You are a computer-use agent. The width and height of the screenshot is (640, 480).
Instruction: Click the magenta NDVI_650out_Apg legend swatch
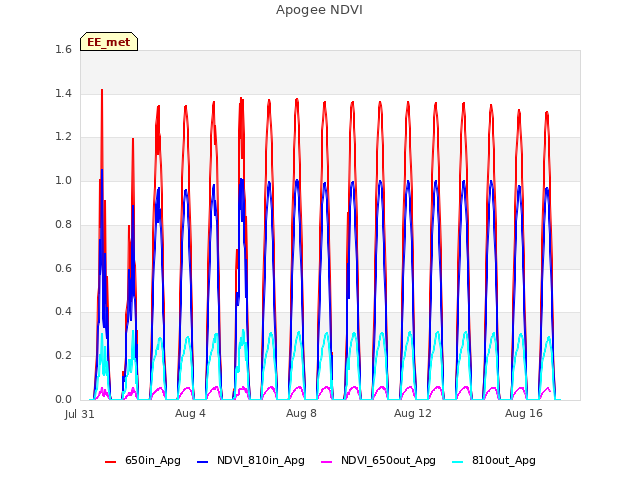[327, 462]
